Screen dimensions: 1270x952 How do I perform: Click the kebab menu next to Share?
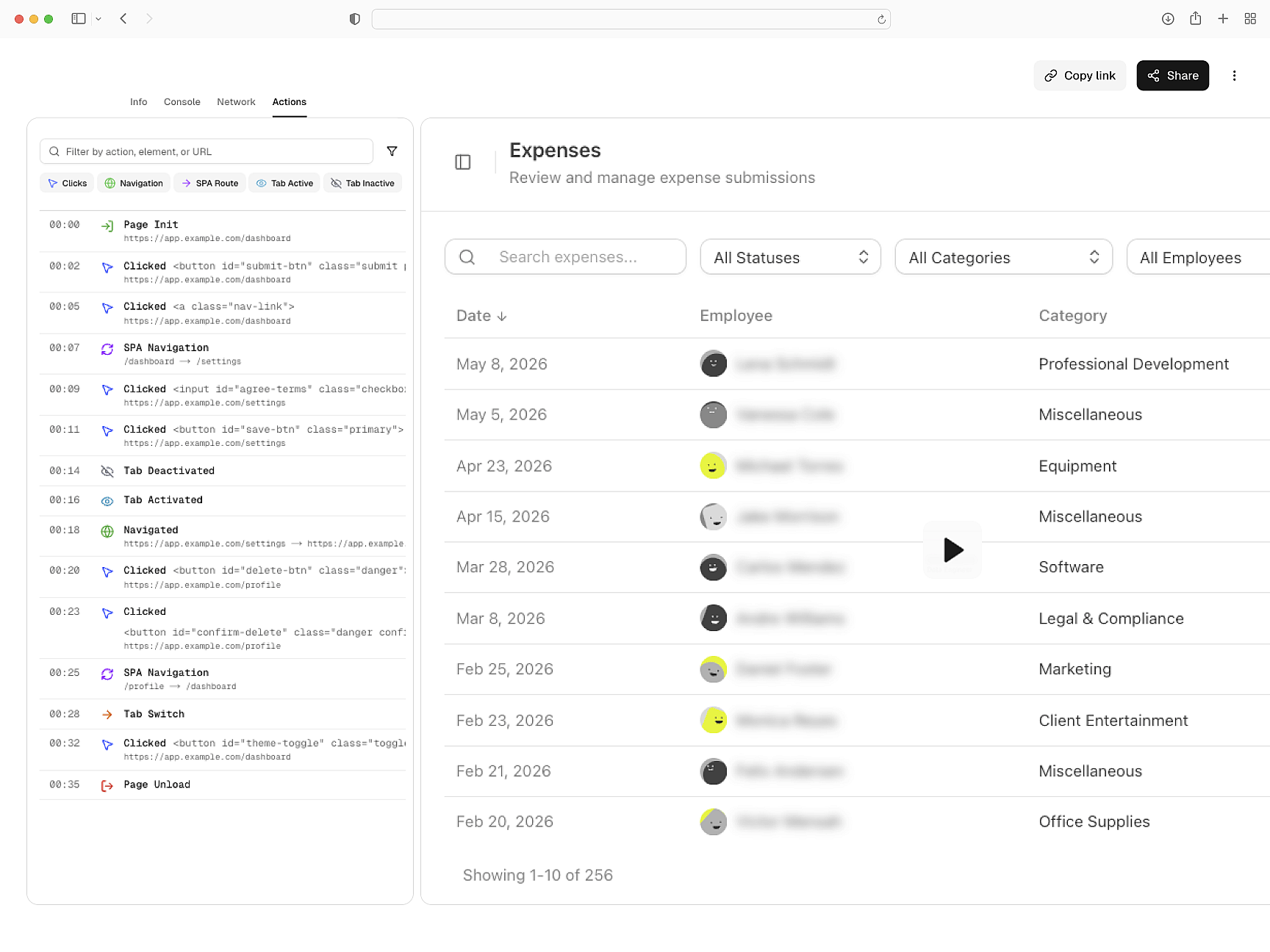click(x=1235, y=76)
